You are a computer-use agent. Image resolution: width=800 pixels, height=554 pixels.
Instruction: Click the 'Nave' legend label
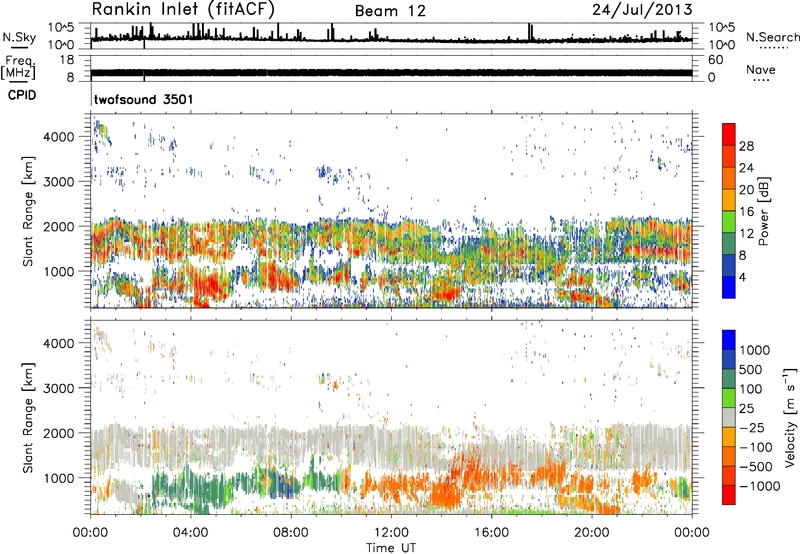pyautogui.click(x=761, y=69)
